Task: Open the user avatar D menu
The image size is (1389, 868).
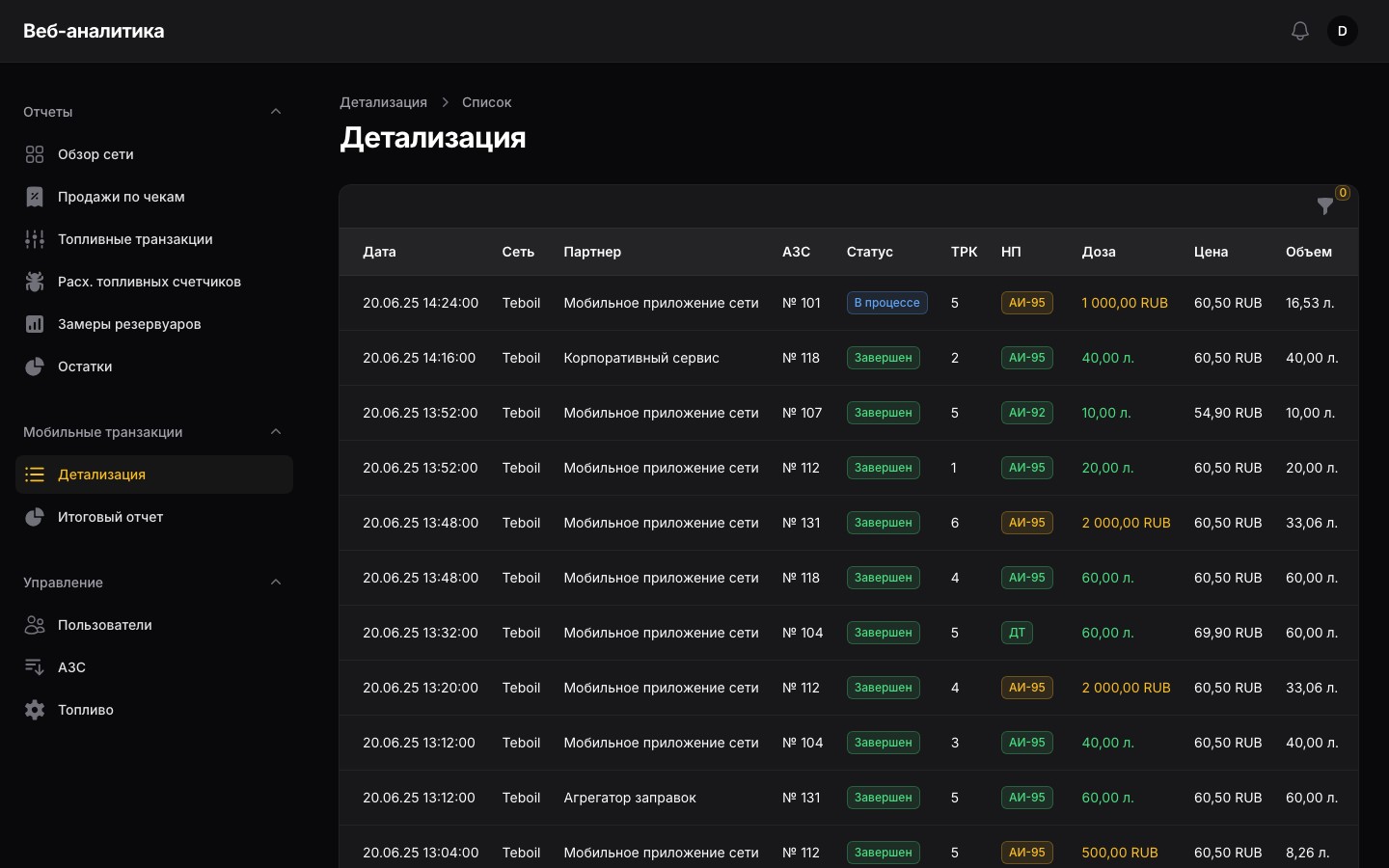Action: [1343, 31]
